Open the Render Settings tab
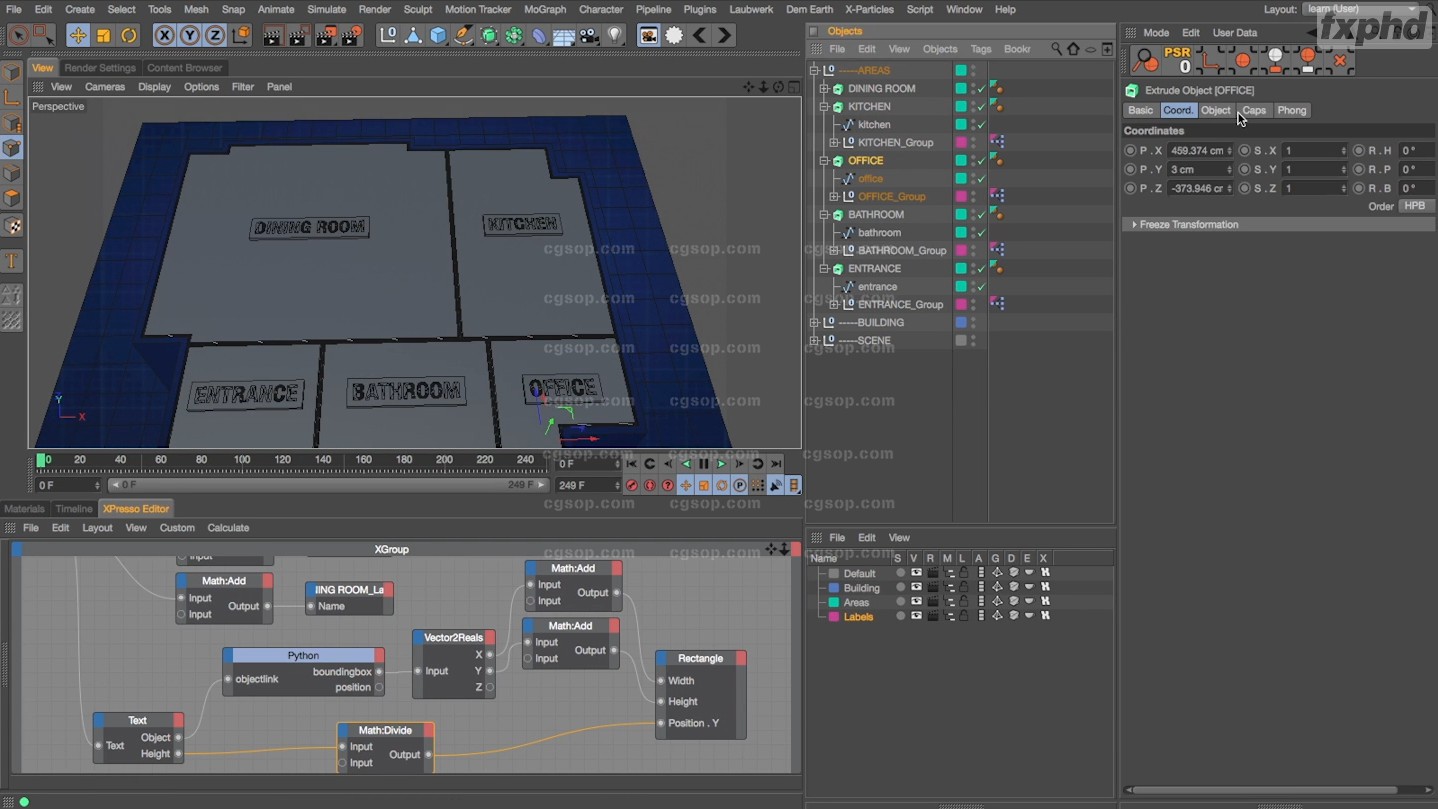Viewport: 1438px width, 809px height. 100,68
